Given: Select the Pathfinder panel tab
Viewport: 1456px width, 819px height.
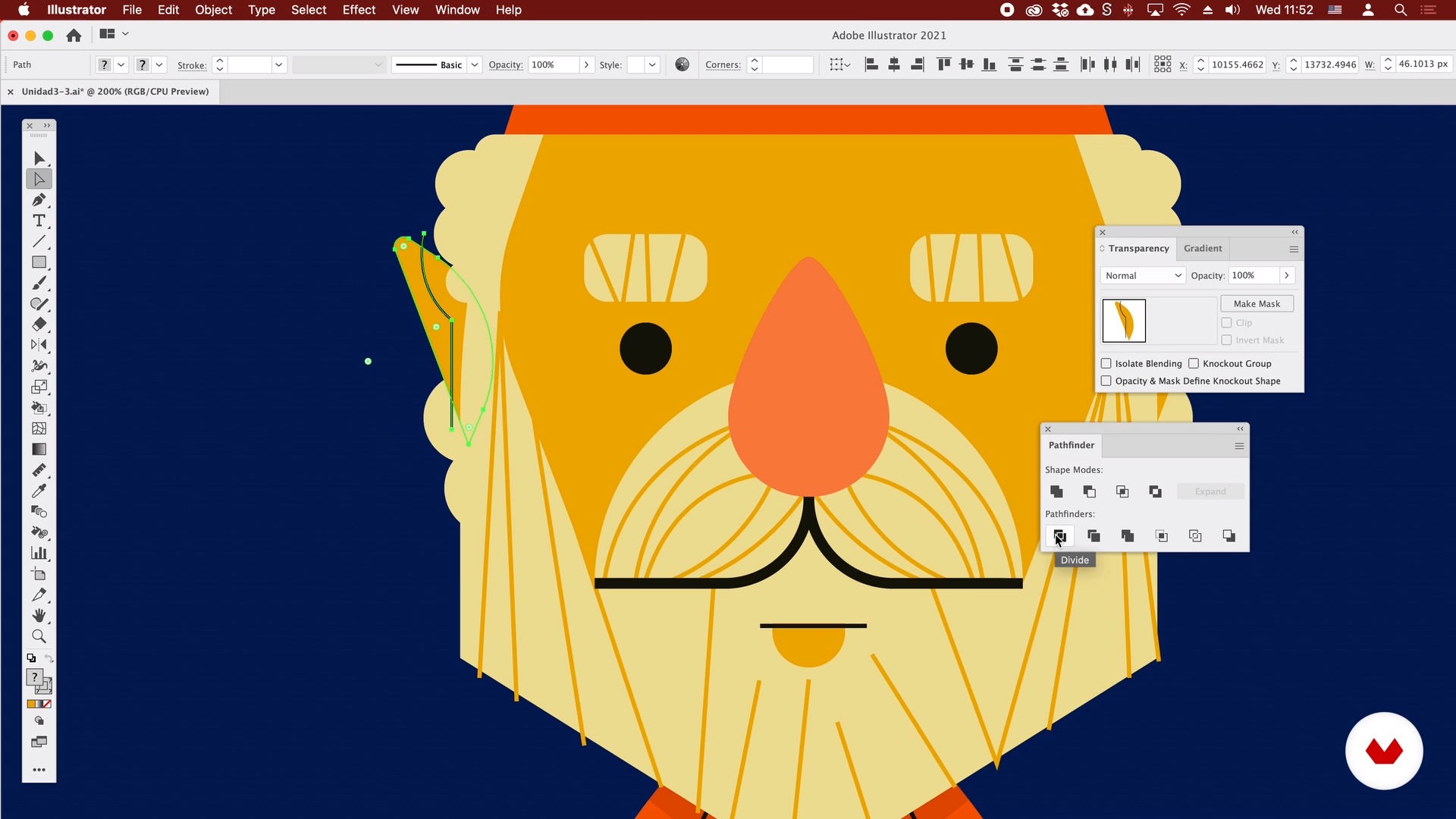Looking at the screenshot, I should [1072, 445].
